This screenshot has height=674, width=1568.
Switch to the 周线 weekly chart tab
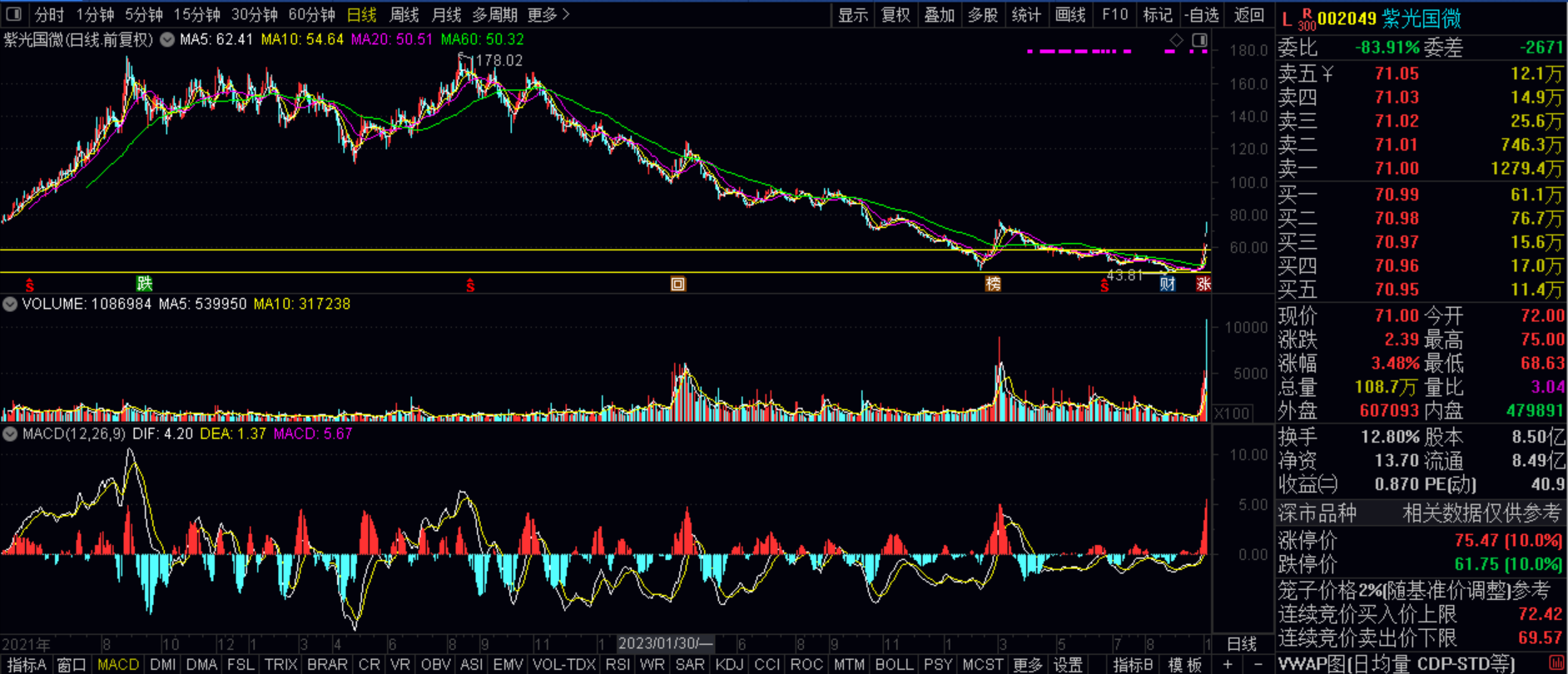pos(404,15)
